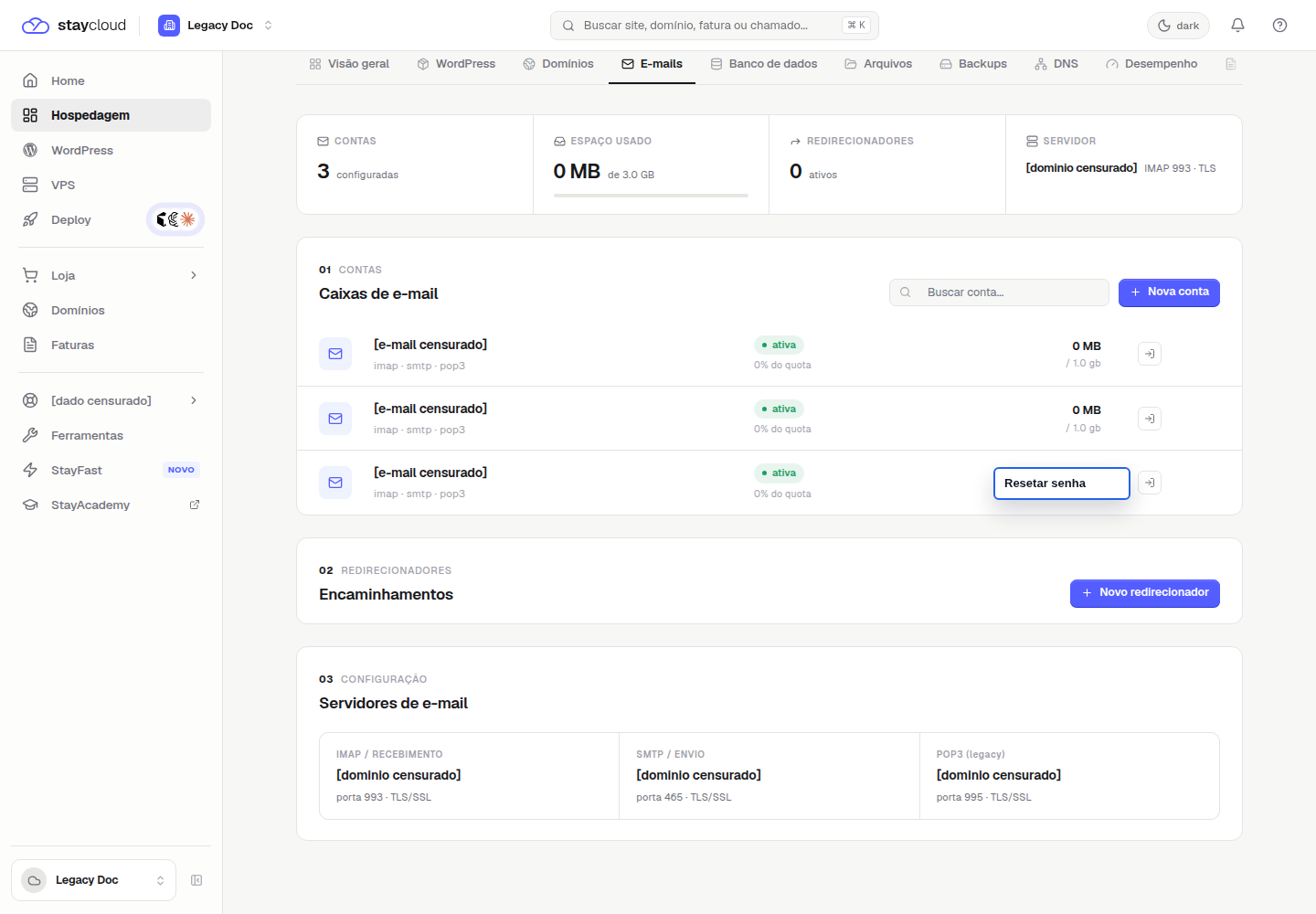Click the staycloud logo
The image size is (1316, 914).
[74, 26]
